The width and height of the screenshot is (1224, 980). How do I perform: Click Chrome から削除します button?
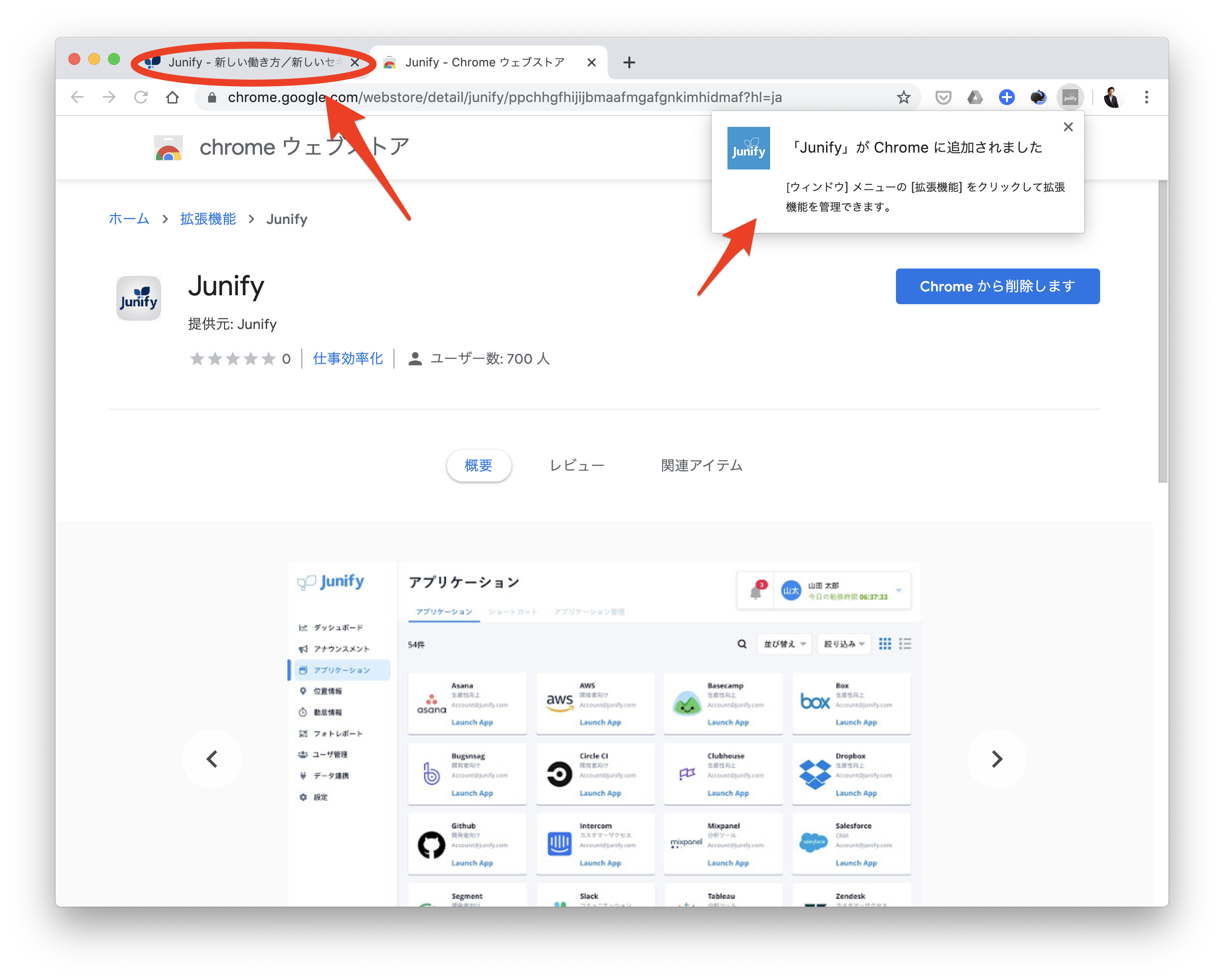[x=997, y=286]
